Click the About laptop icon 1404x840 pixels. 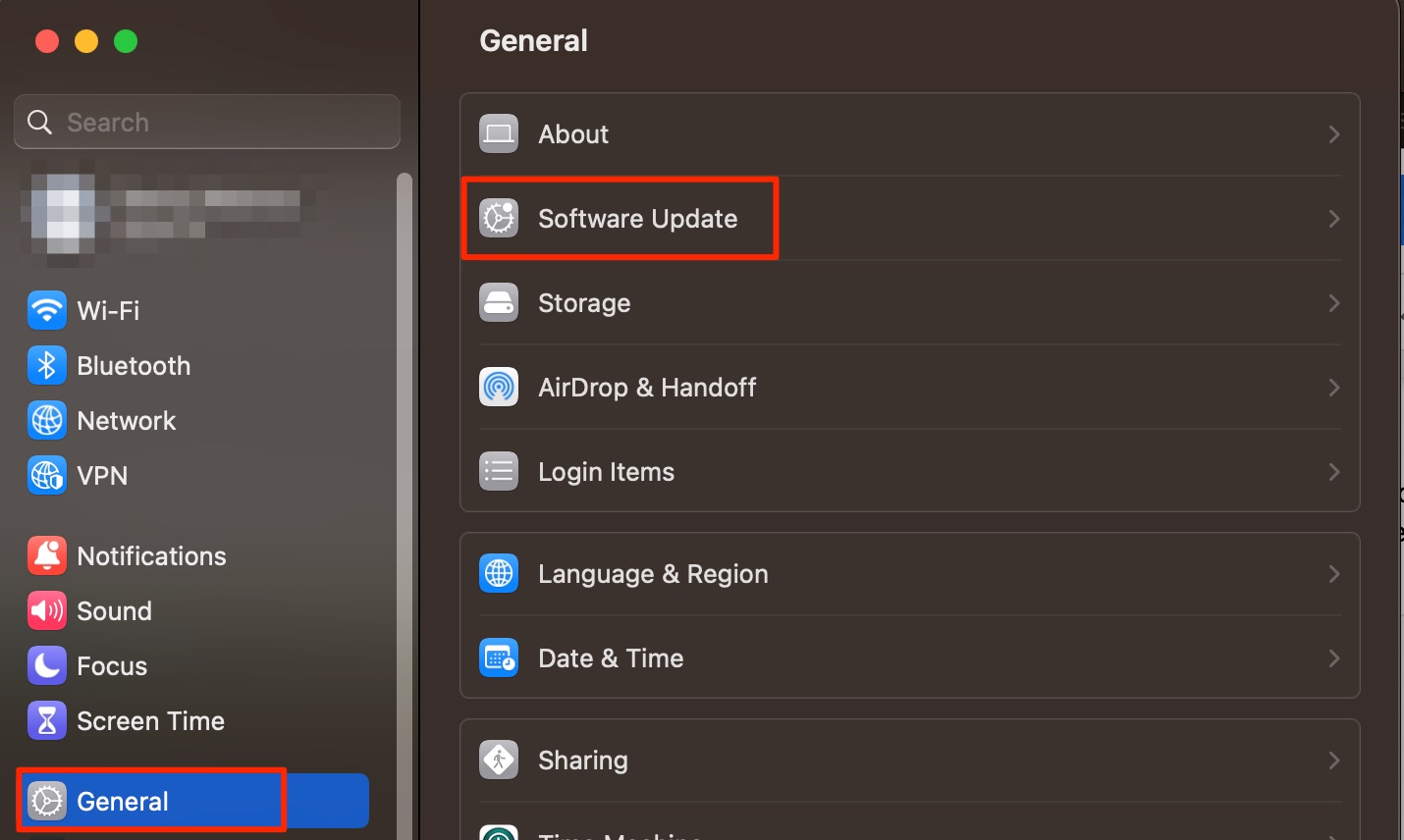click(499, 134)
